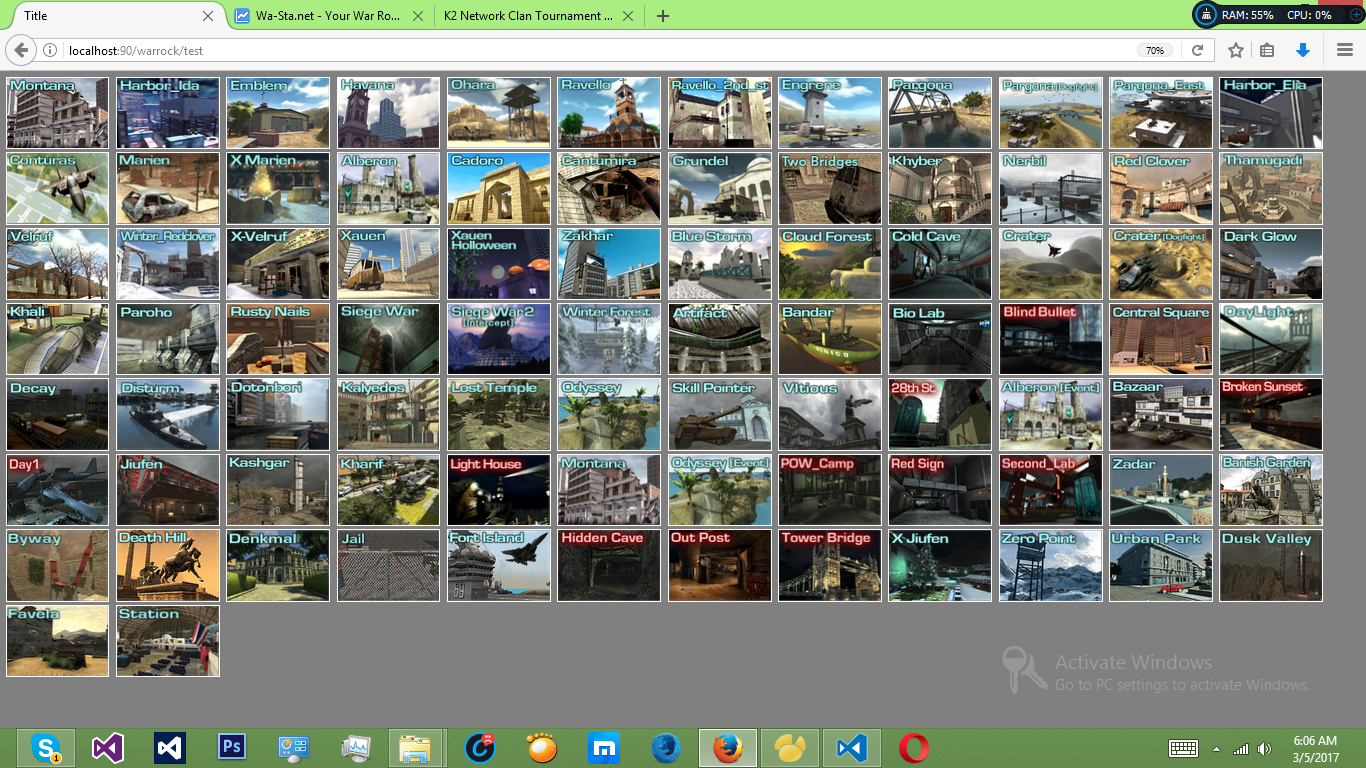Open the Conturas jet map thumbnail
This screenshot has height=768, width=1366.
57,188
